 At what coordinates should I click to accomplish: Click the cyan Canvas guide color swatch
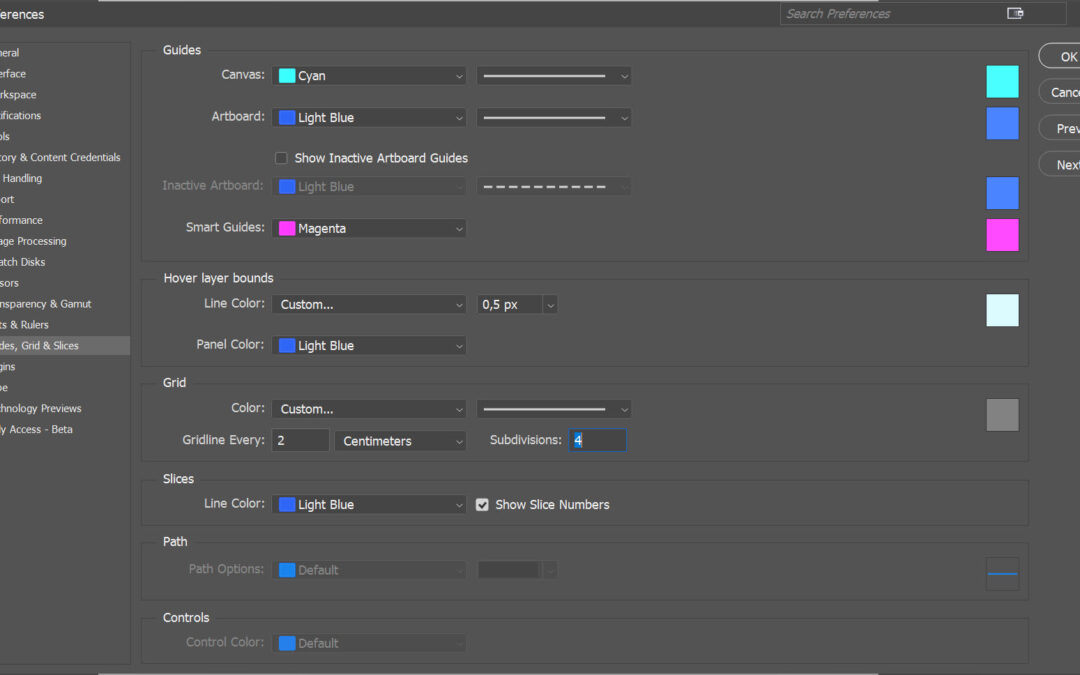point(1002,82)
